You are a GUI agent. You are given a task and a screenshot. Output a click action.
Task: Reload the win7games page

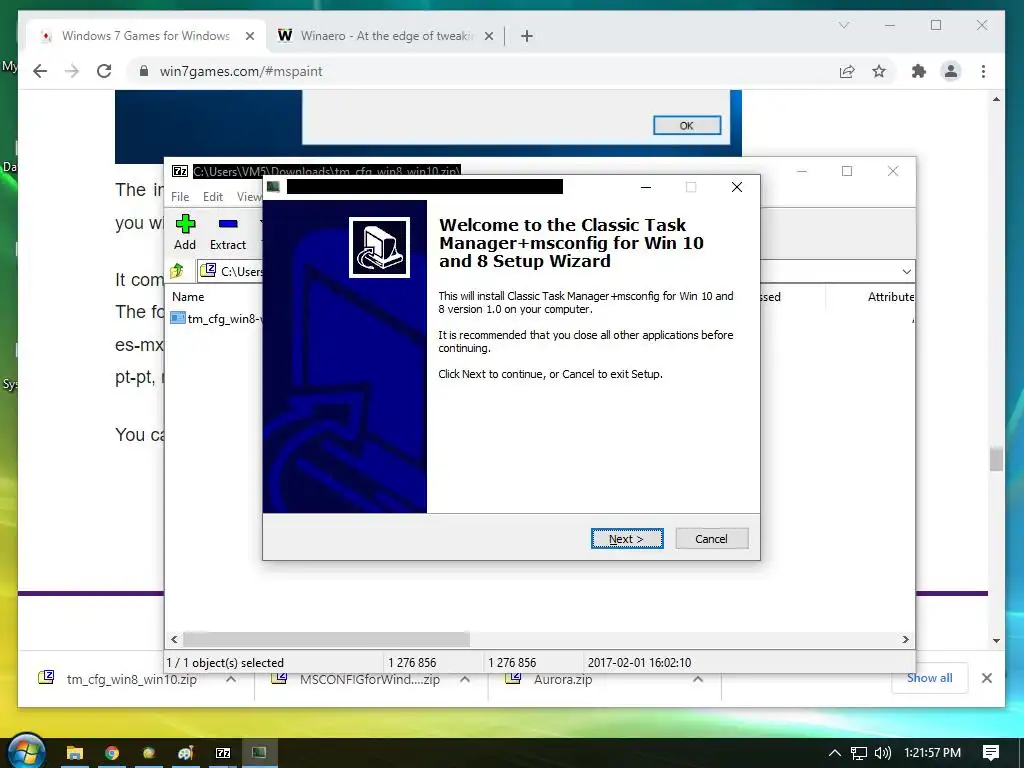(104, 71)
